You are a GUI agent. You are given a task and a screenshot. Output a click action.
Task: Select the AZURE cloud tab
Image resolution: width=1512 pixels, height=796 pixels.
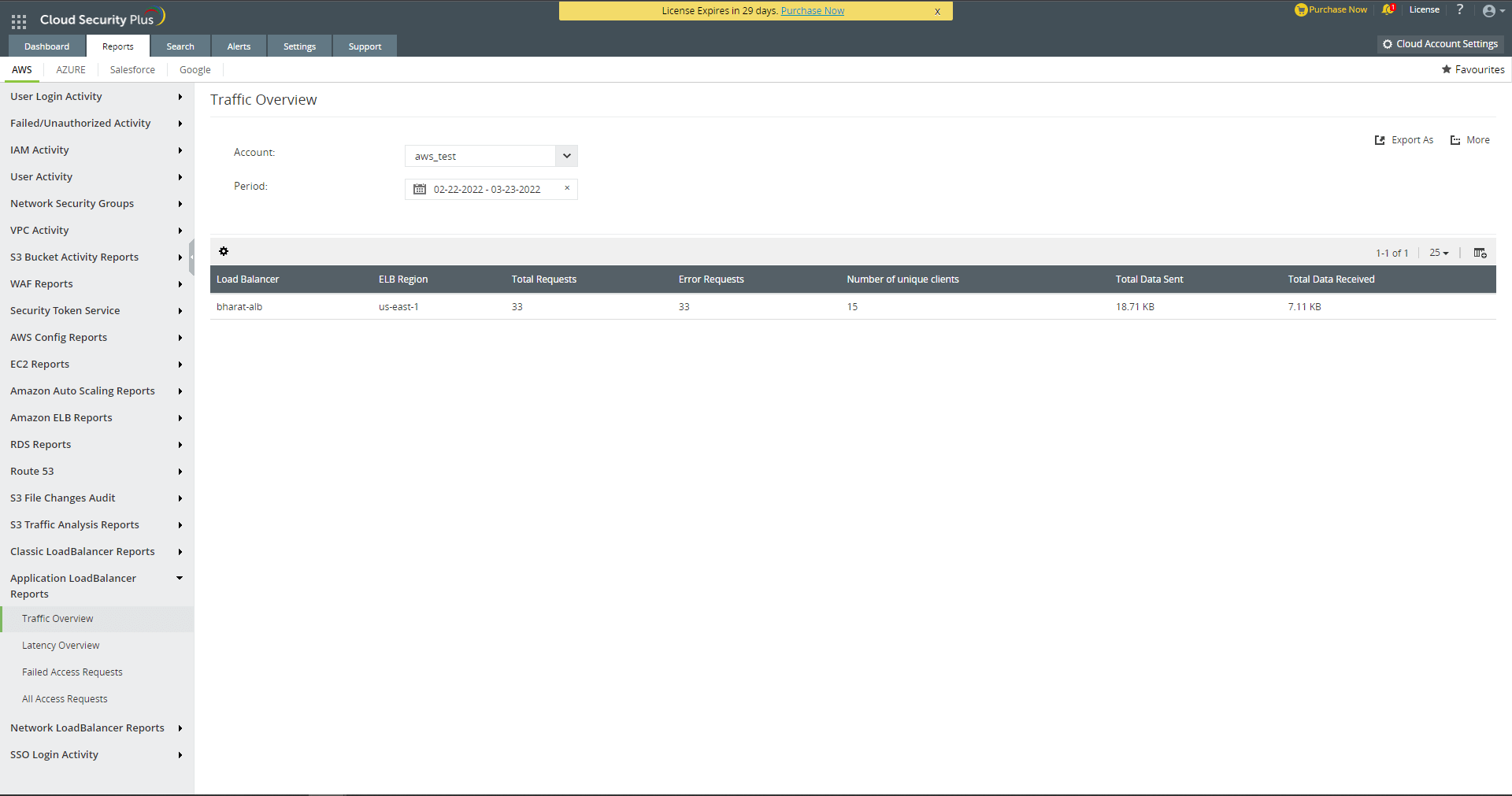(71, 70)
